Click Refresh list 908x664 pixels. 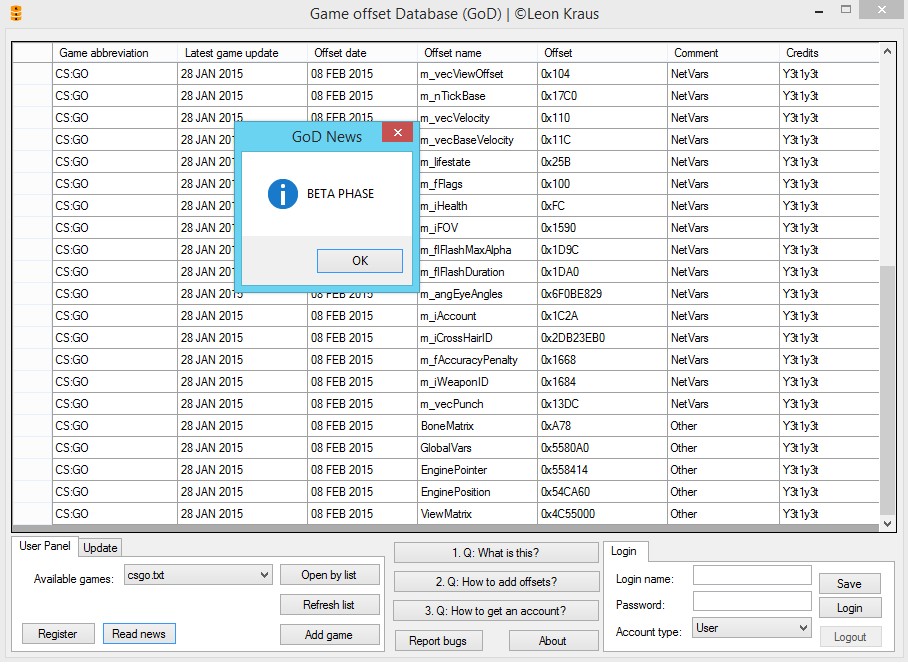pos(329,605)
